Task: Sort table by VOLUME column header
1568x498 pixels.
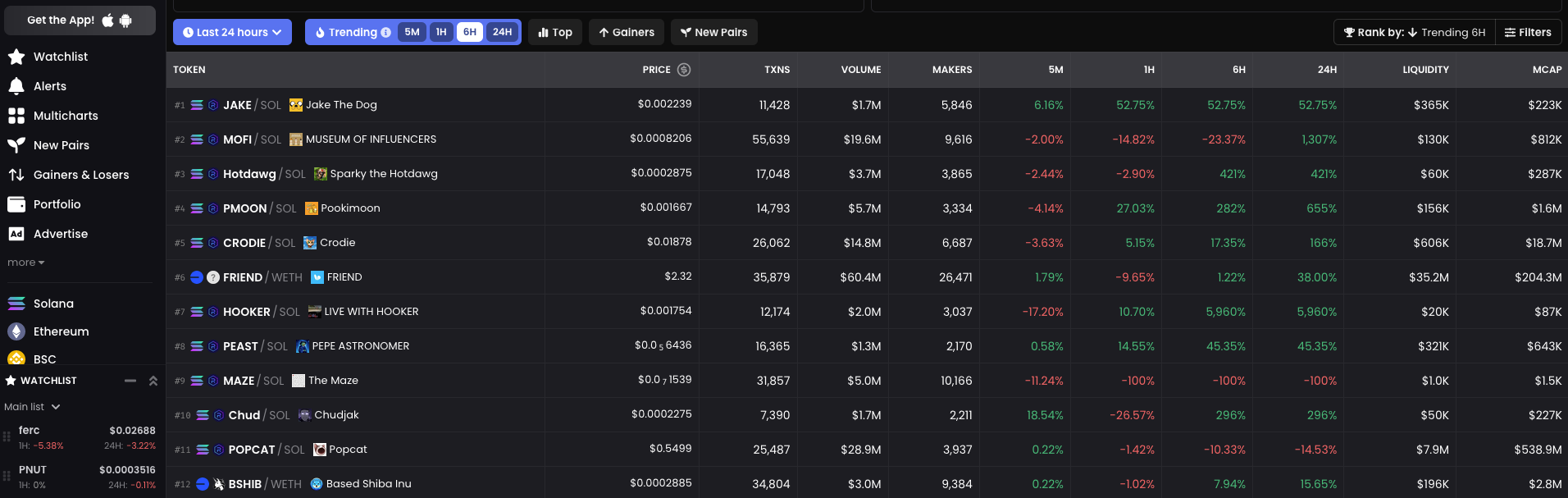Action: click(x=860, y=70)
